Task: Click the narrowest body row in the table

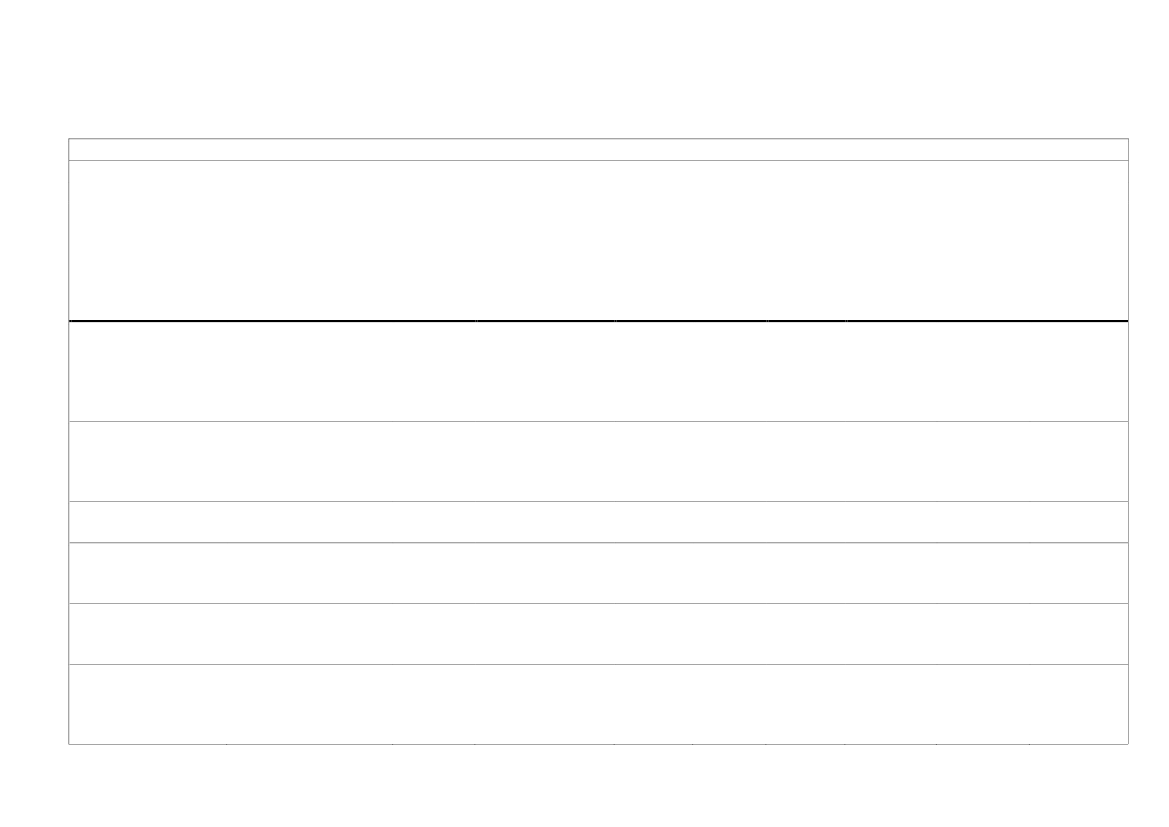Action: [598, 522]
